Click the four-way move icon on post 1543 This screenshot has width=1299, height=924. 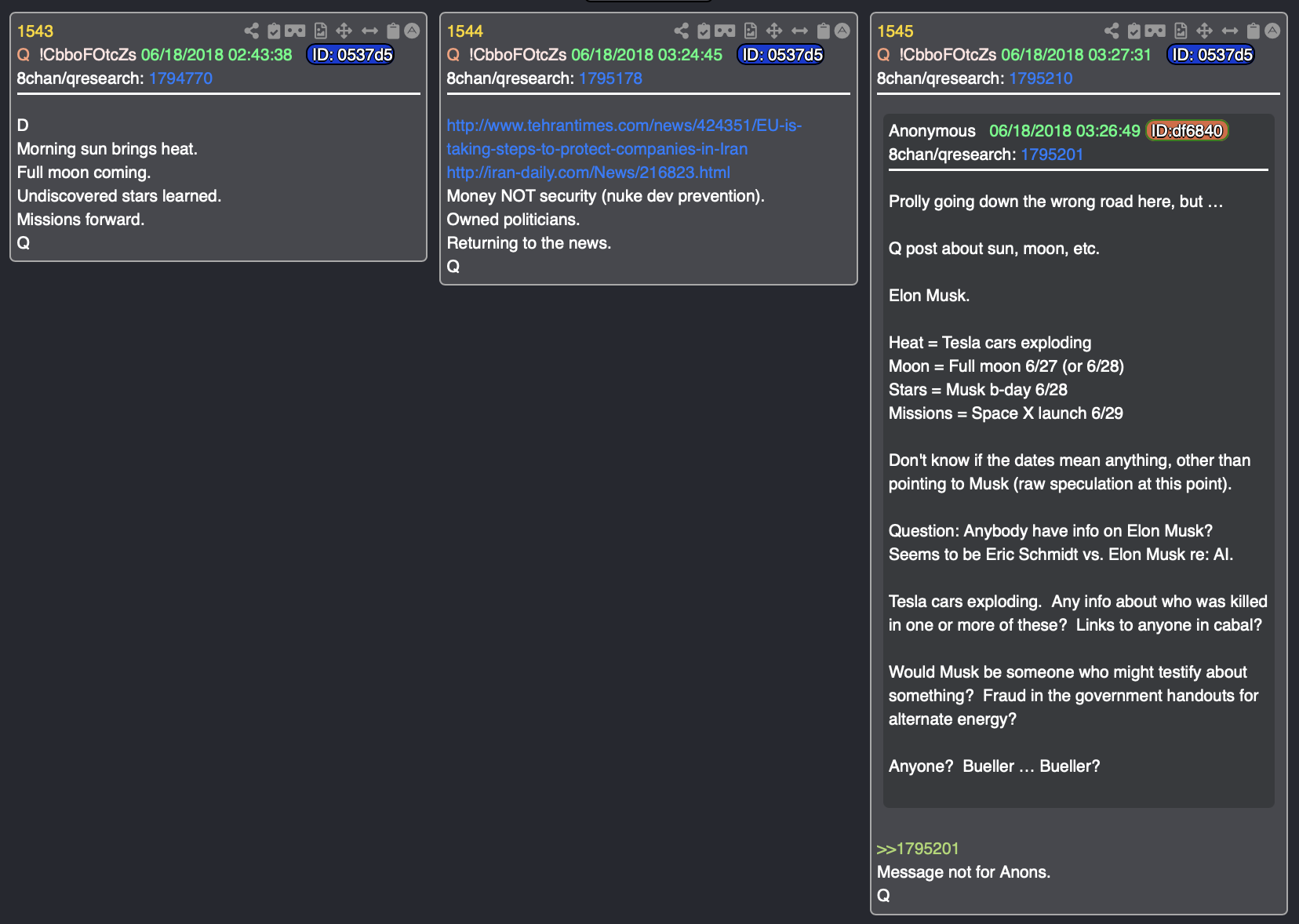344,31
